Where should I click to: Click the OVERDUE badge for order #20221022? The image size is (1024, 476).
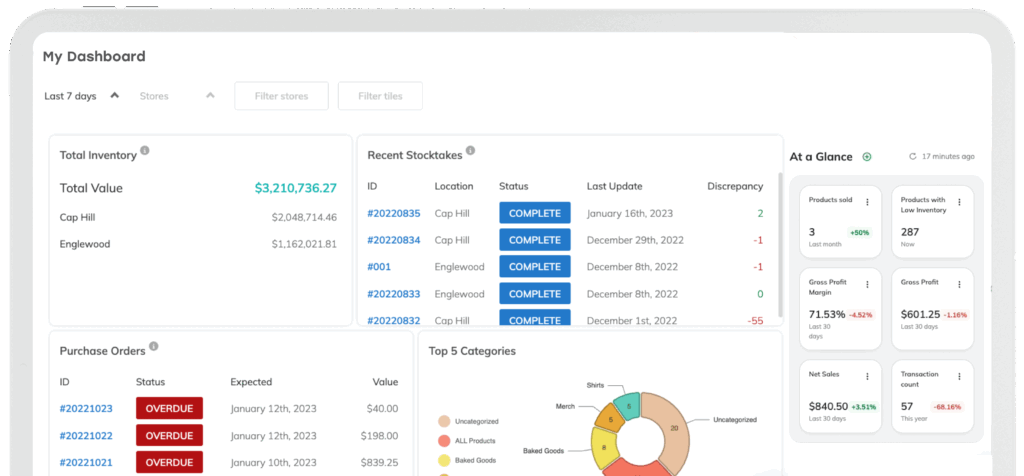point(169,435)
